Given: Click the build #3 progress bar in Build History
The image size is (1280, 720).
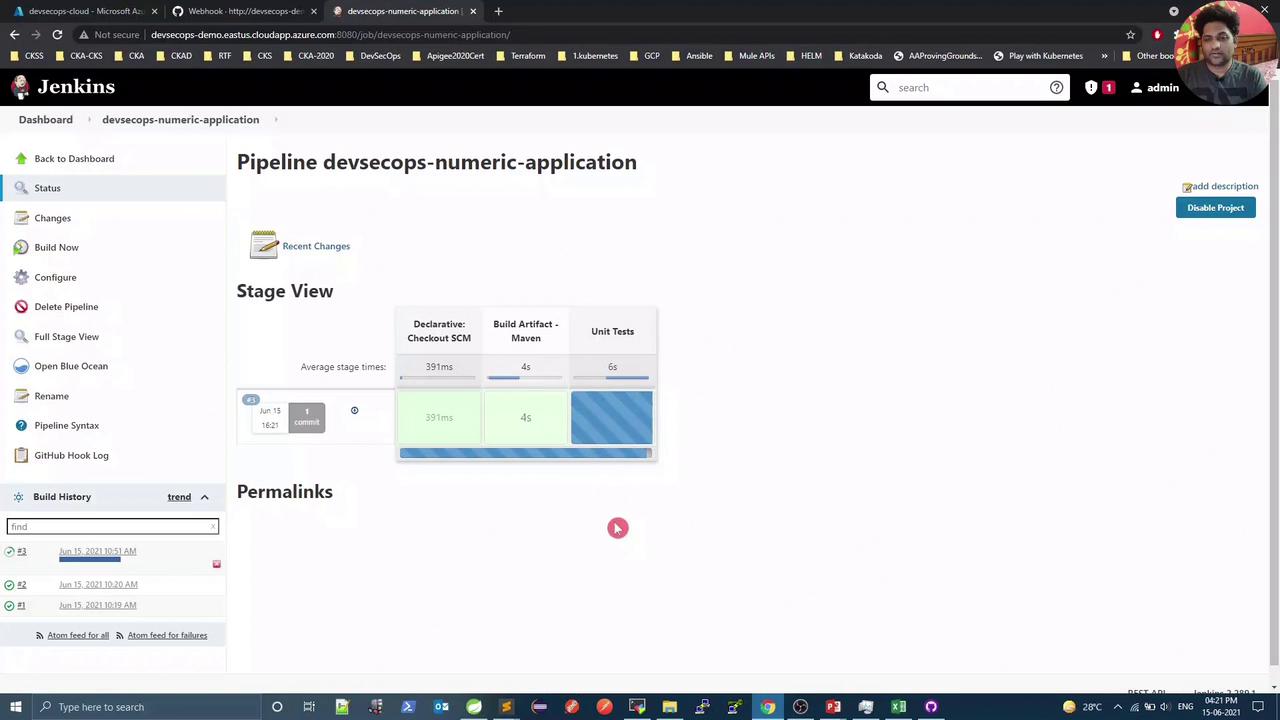Looking at the screenshot, I should pyautogui.click(x=89, y=560).
